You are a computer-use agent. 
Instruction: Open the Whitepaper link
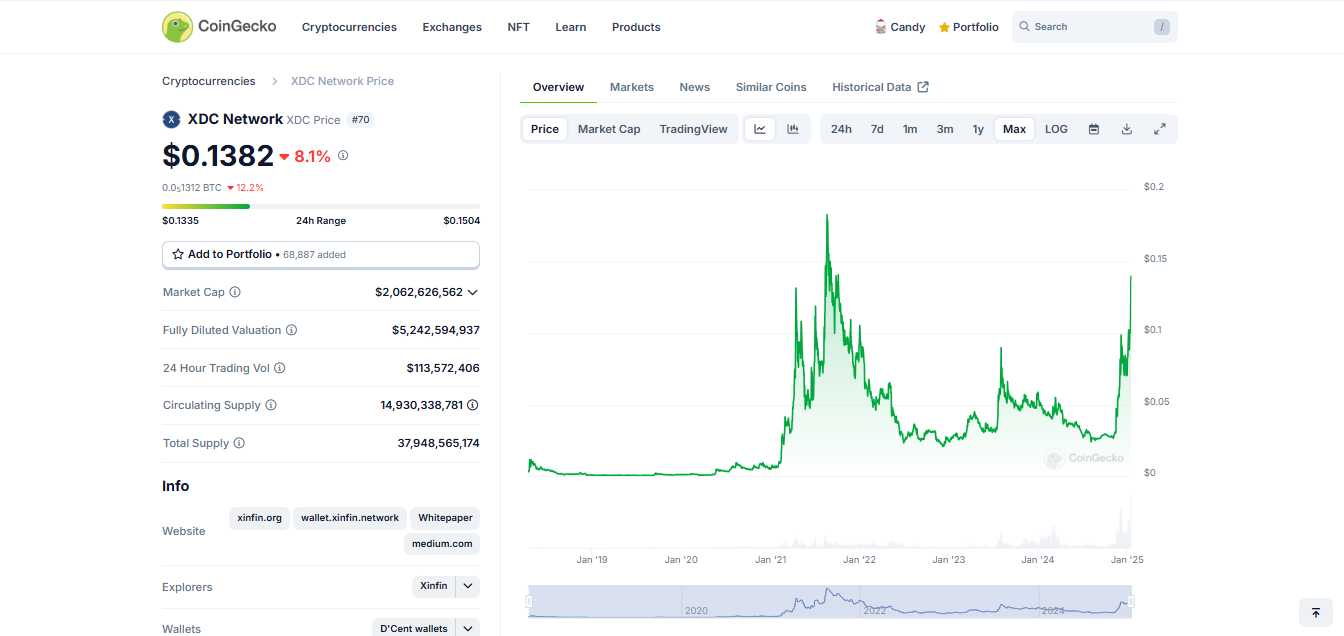click(x=445, y=518)
